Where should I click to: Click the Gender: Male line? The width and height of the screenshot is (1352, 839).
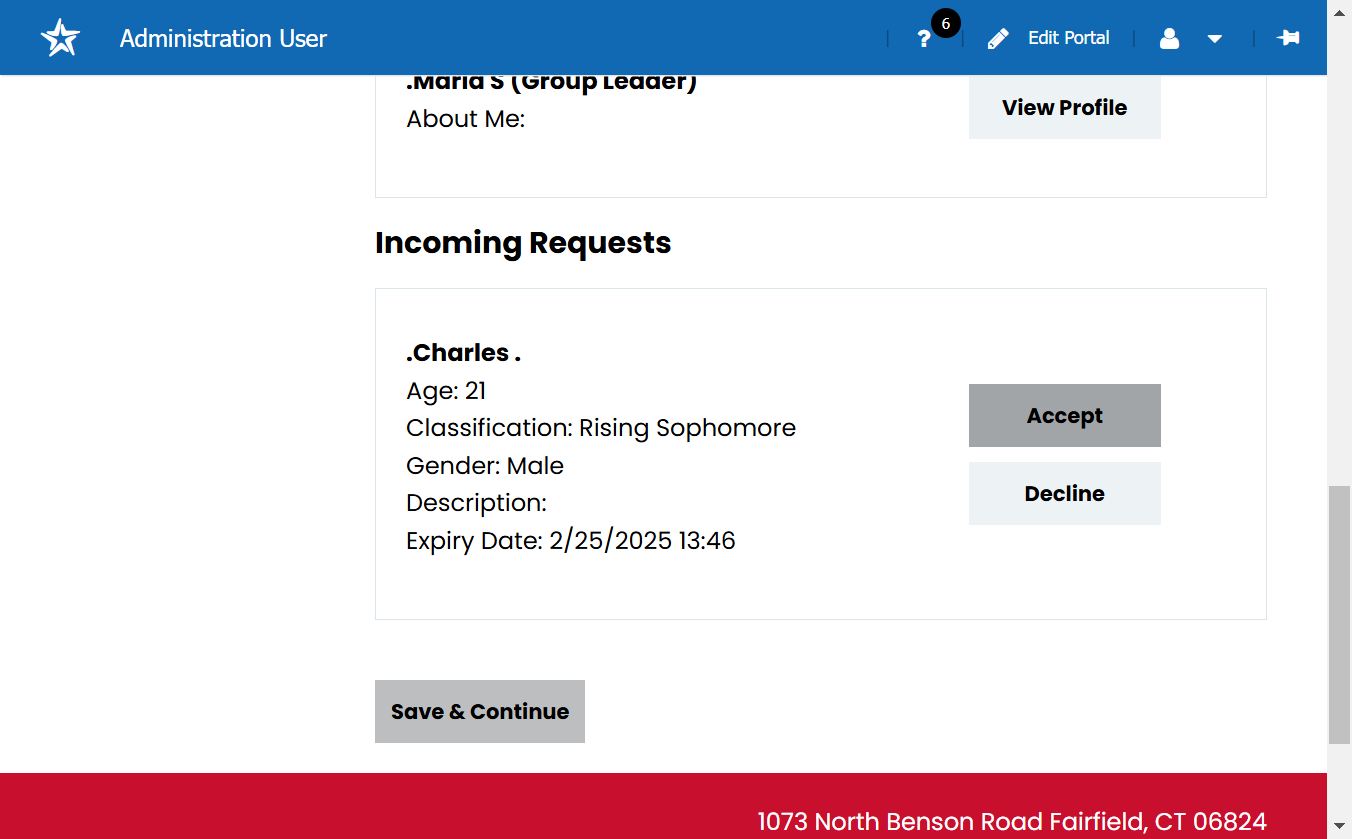tap(485, 466)
